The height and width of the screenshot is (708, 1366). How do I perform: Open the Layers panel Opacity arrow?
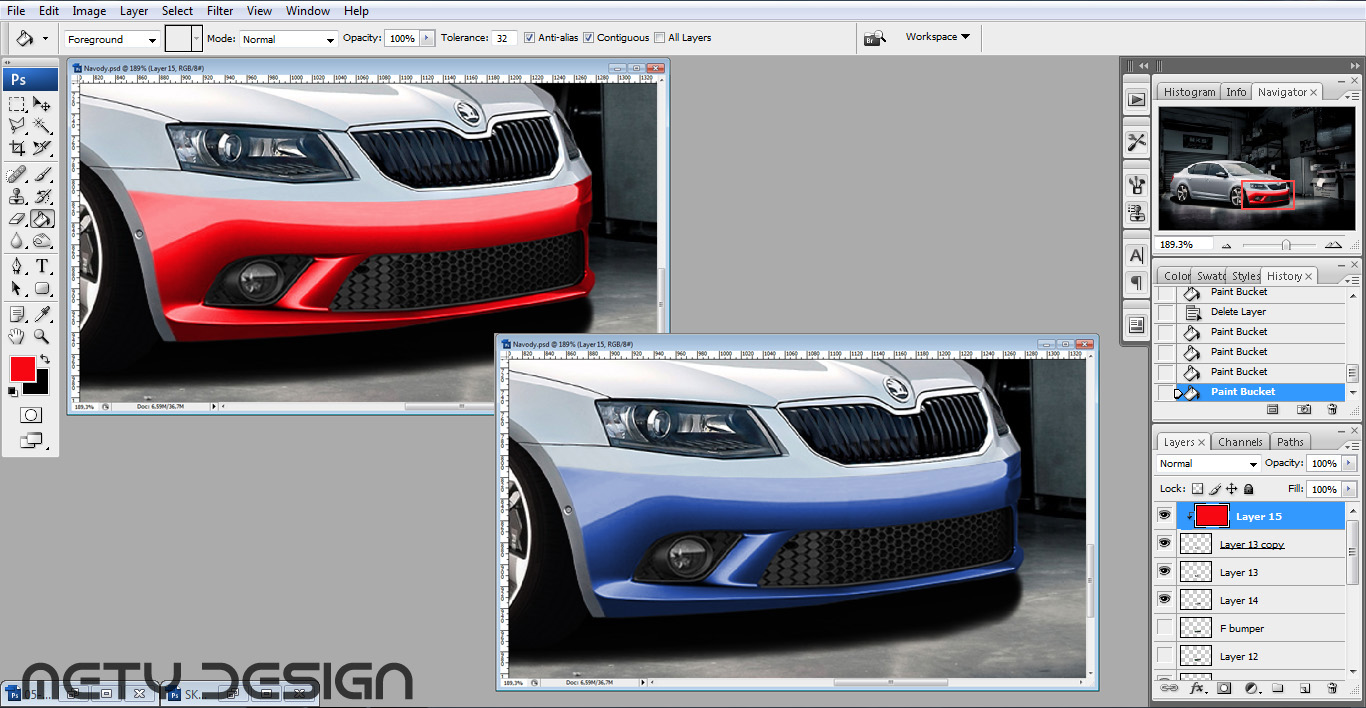click(1347, 464)
